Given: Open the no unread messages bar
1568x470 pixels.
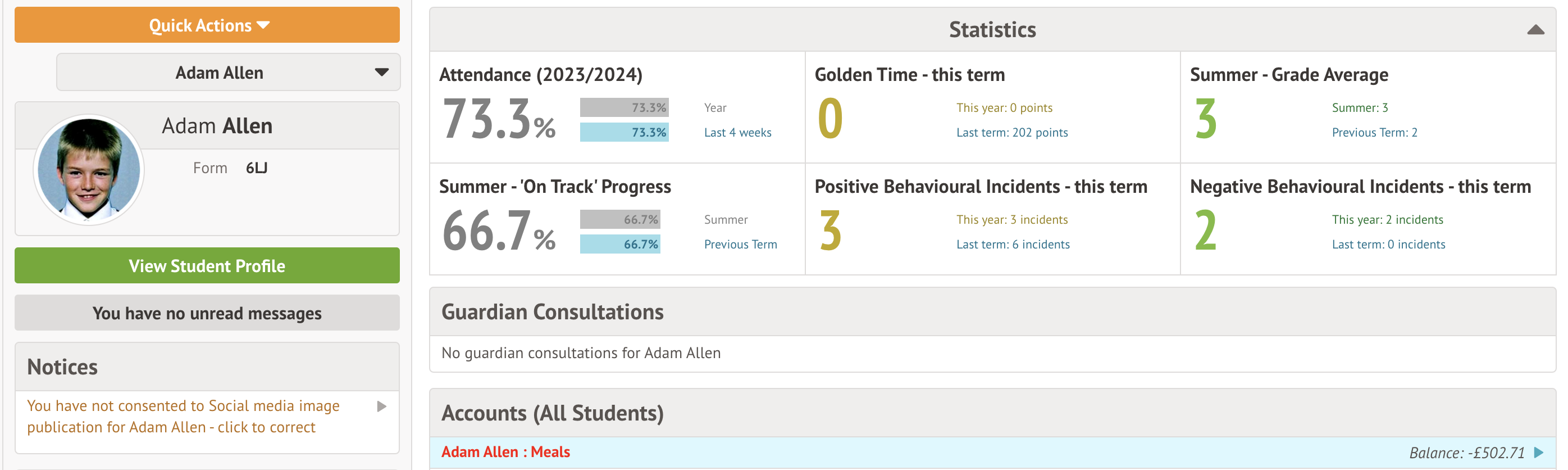Looking at the screenshot, I should 207,313.
